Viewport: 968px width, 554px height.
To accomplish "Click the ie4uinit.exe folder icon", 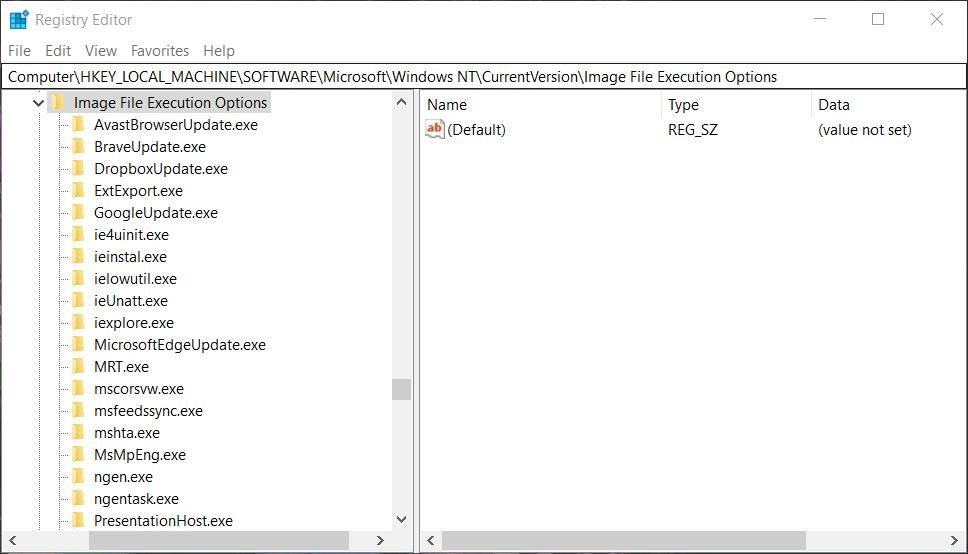I will click(78, 235).
